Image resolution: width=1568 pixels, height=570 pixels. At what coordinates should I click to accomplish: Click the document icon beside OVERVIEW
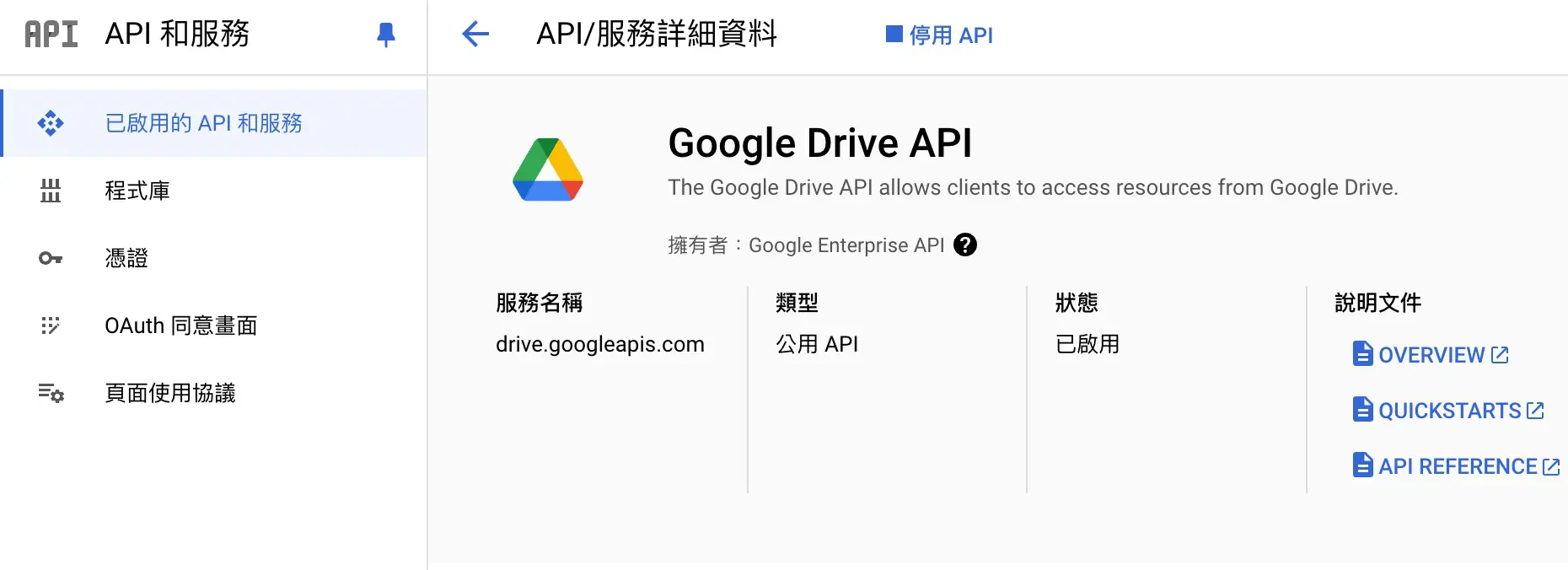(1362, 353)
